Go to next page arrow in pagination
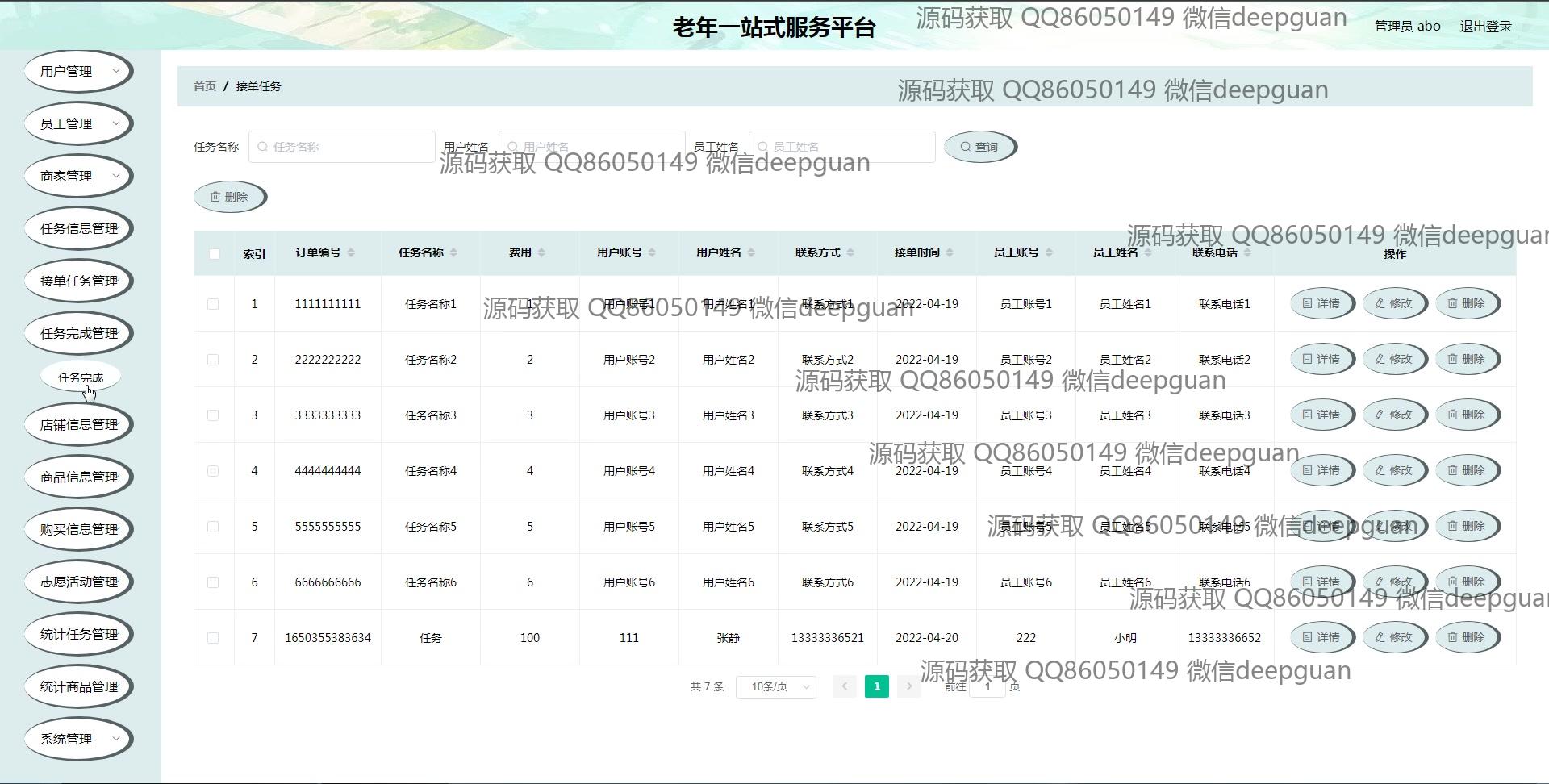Image resolution: width=1549 pixels, height=784 pixels. tap(908, 686)
